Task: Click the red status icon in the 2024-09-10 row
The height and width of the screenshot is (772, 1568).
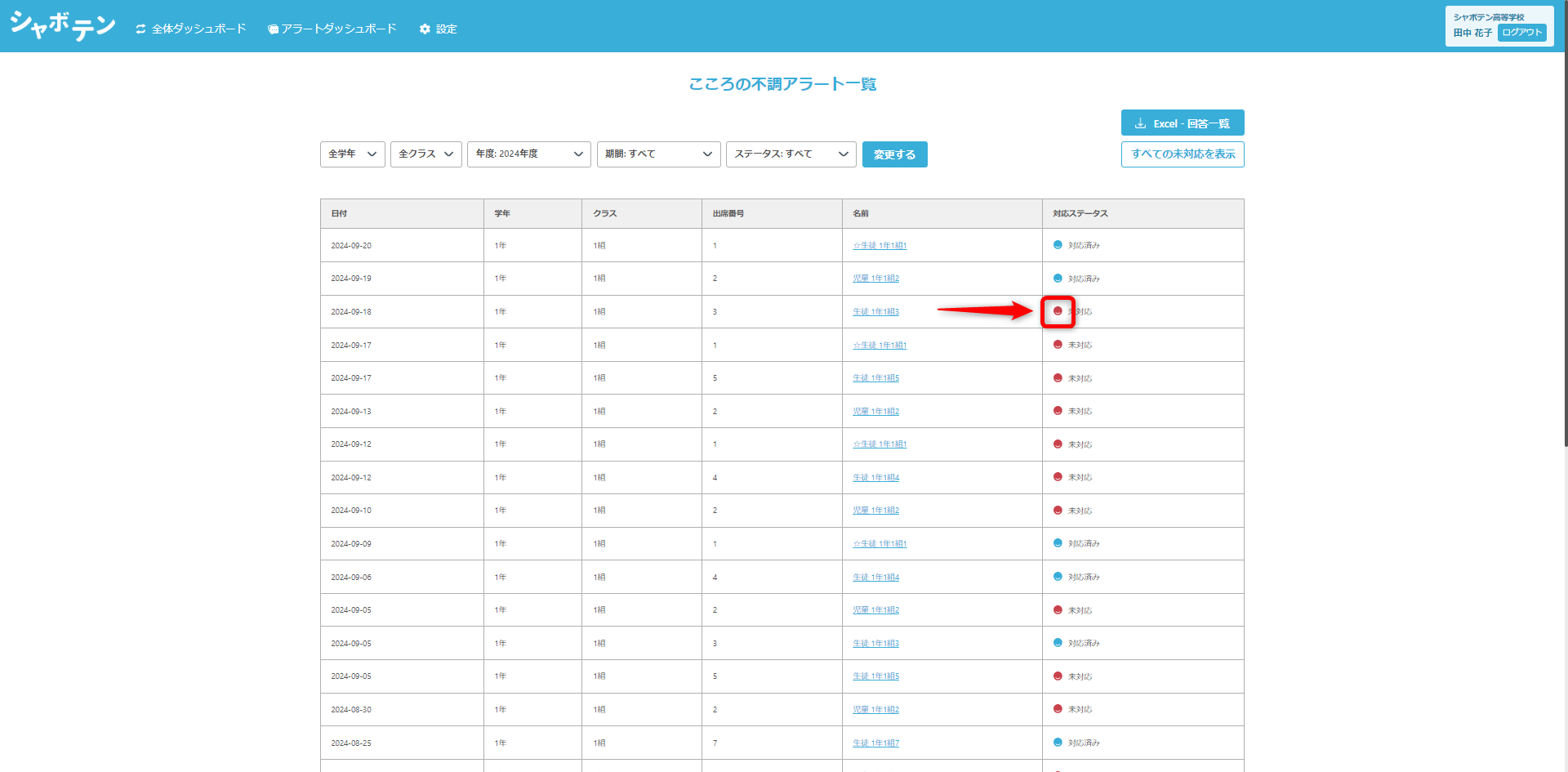Action: (x=1058, y=511)
